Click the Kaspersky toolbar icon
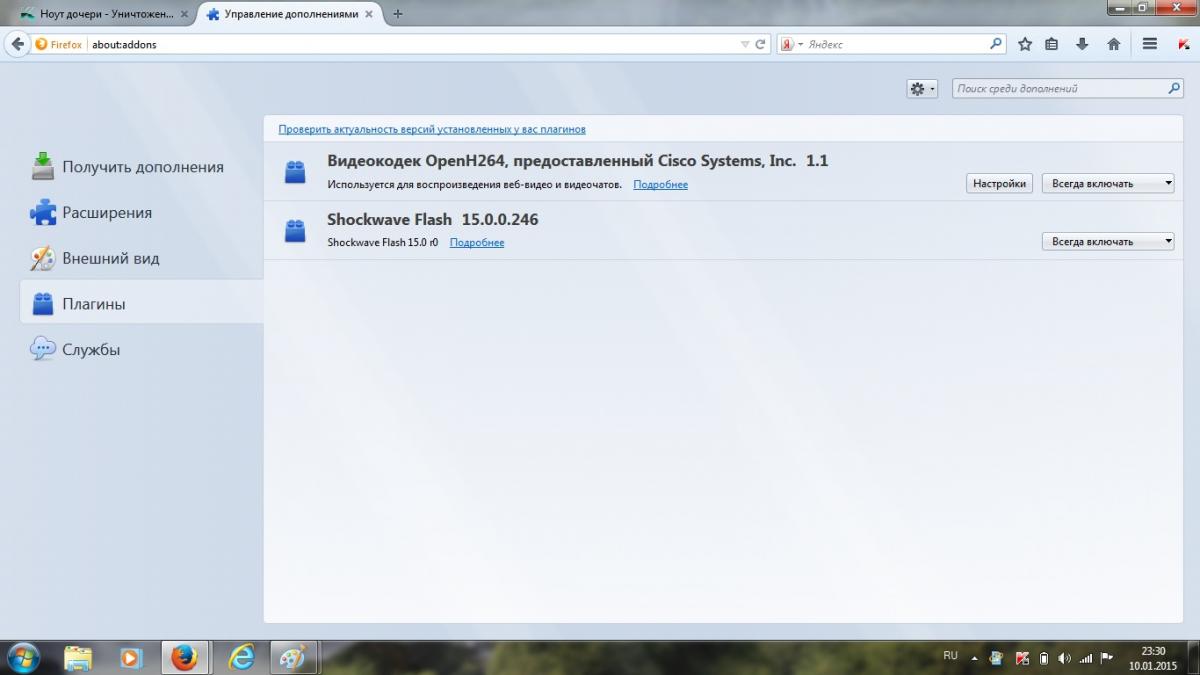Image resolution: width=1200 pixels, height=675 pixels. [x=1183, y=45]
